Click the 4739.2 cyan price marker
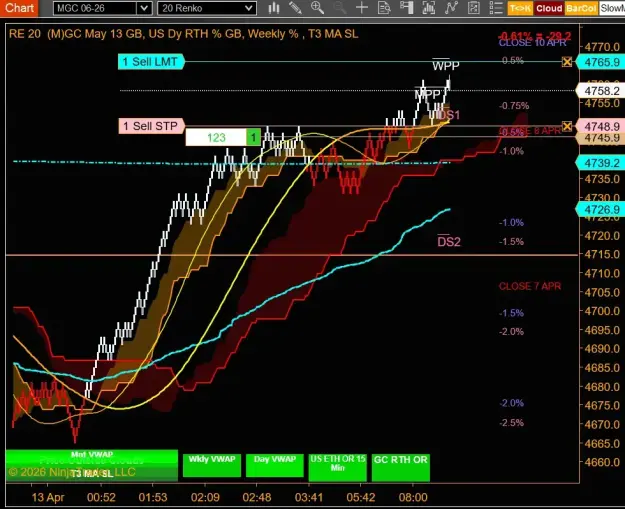The image size is (625, 509). coord(601,163)
